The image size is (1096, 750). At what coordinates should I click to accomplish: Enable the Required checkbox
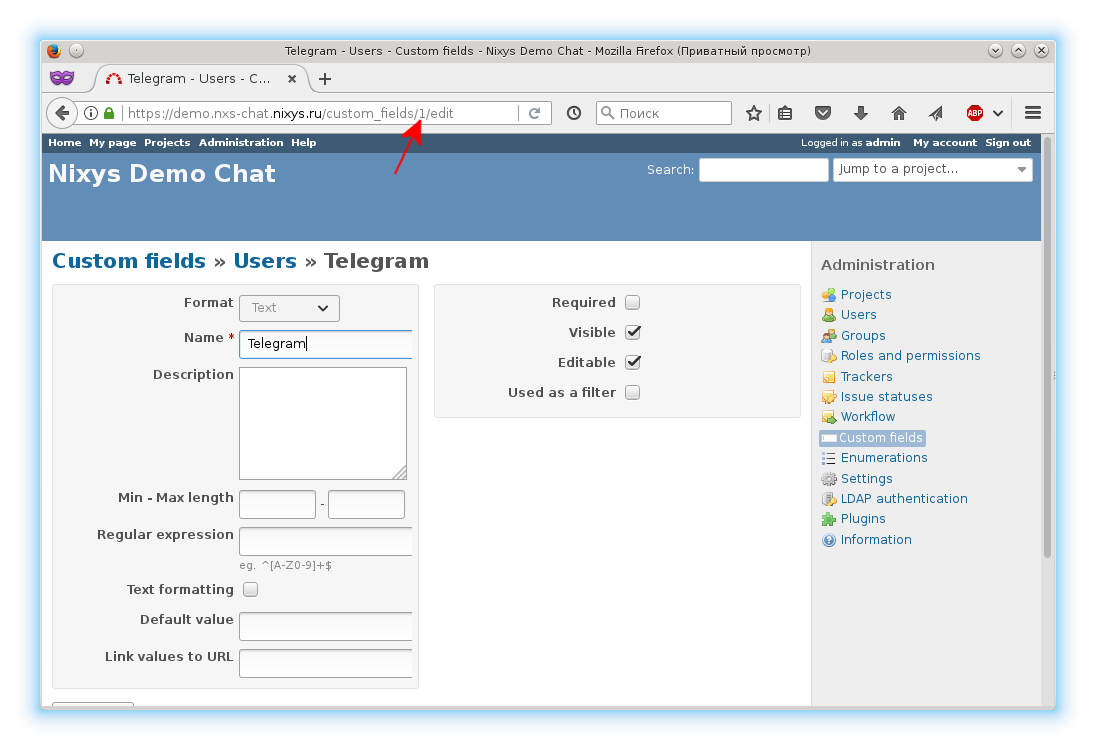coord(633,303)
